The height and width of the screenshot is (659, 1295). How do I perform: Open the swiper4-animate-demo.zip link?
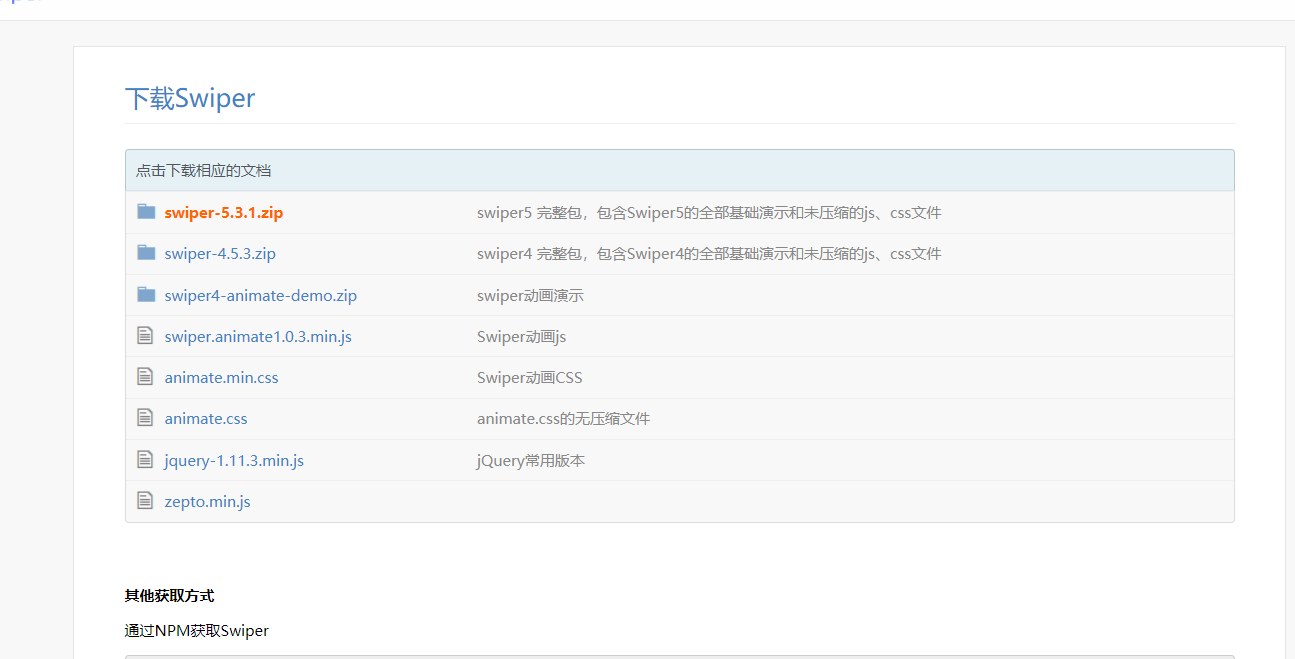261,296
